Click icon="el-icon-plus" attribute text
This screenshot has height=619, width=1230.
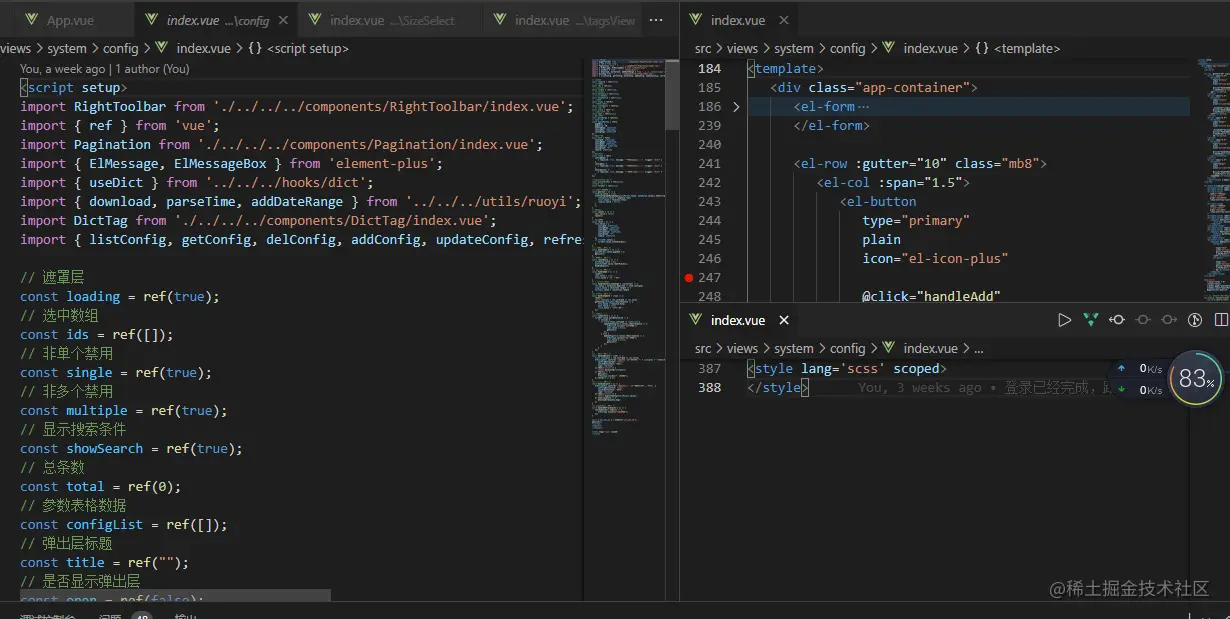tap(935, 258)
